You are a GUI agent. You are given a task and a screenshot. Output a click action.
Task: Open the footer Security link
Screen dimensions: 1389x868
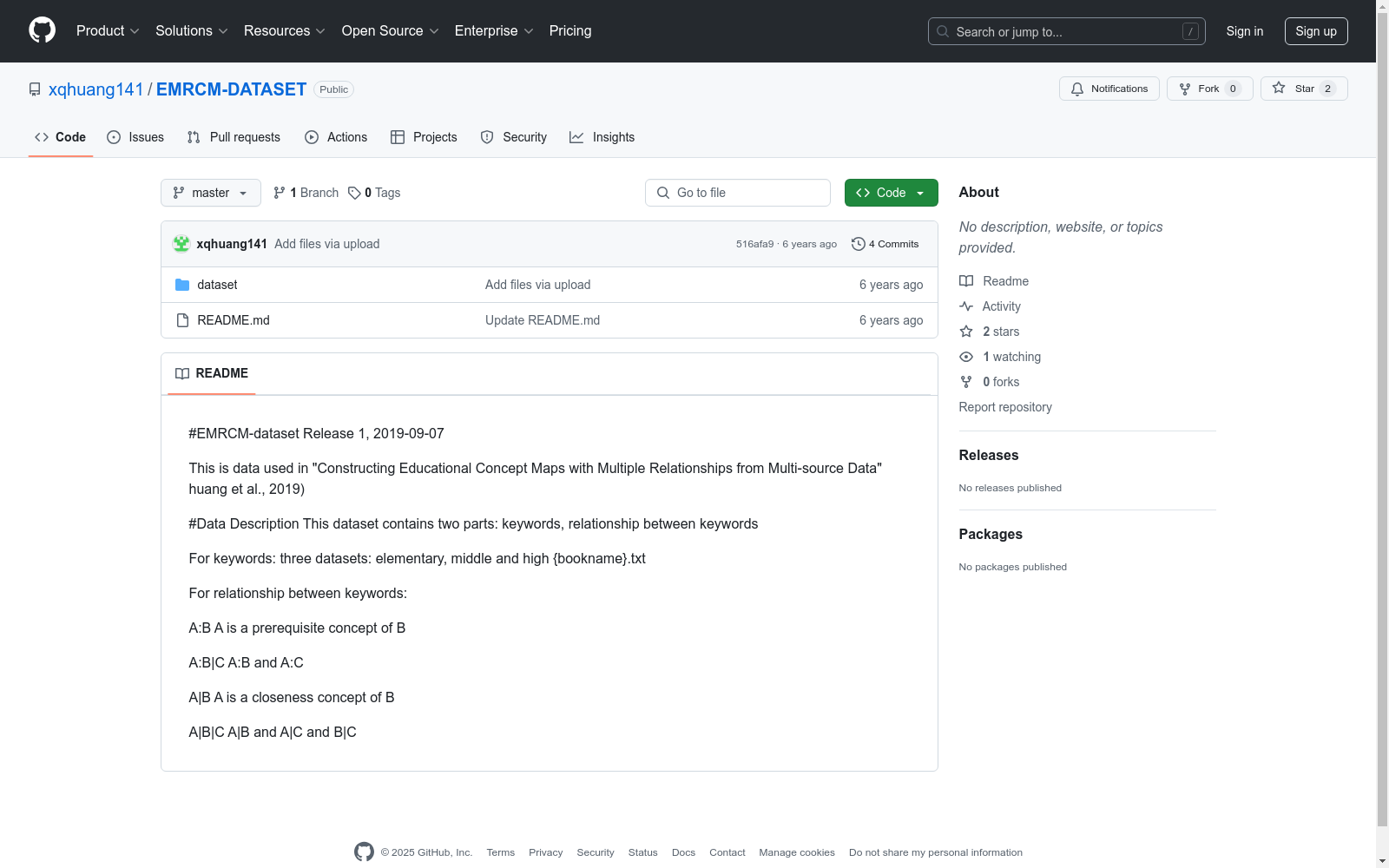596,852
